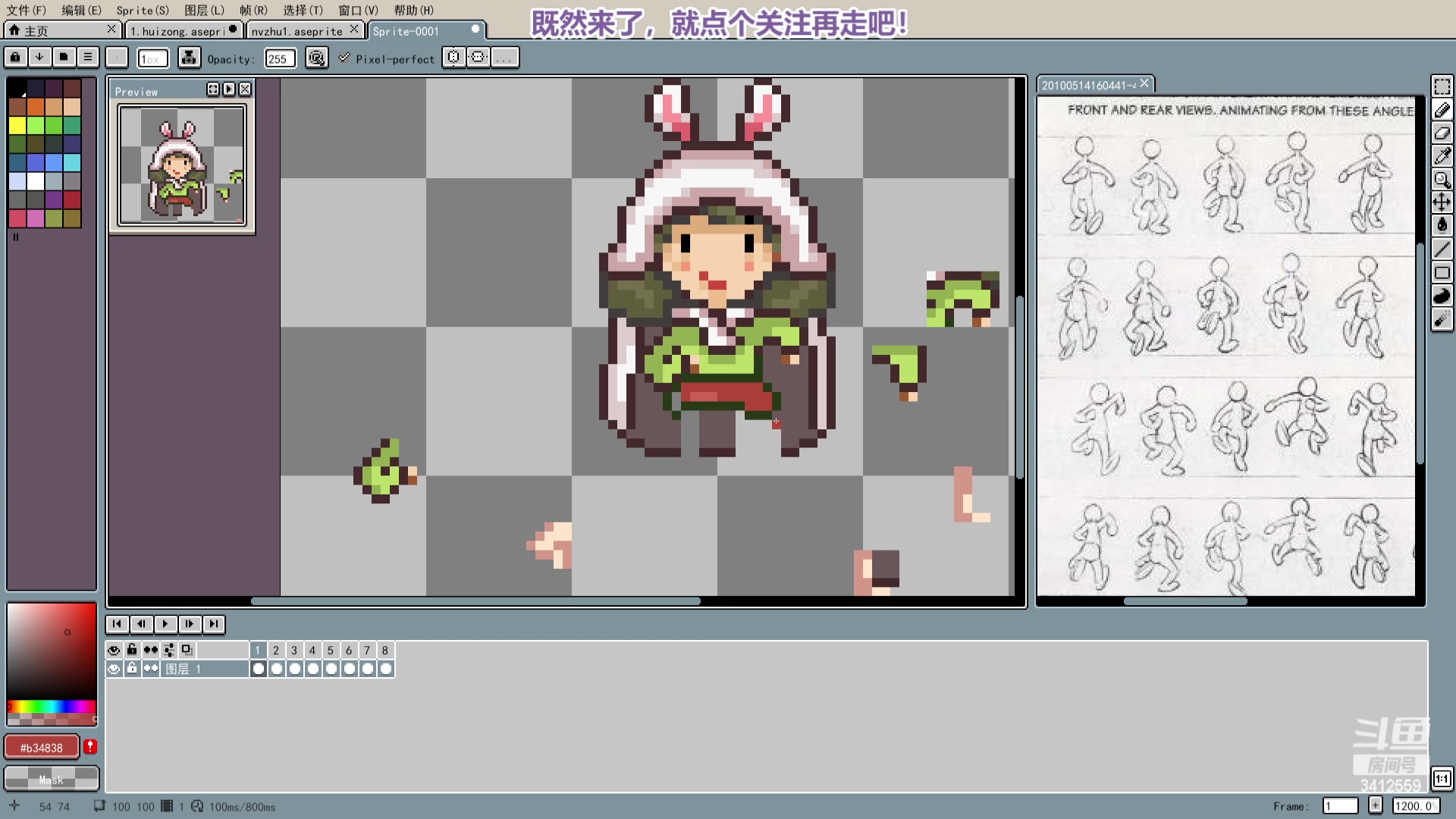Close the Preview window

245,89
